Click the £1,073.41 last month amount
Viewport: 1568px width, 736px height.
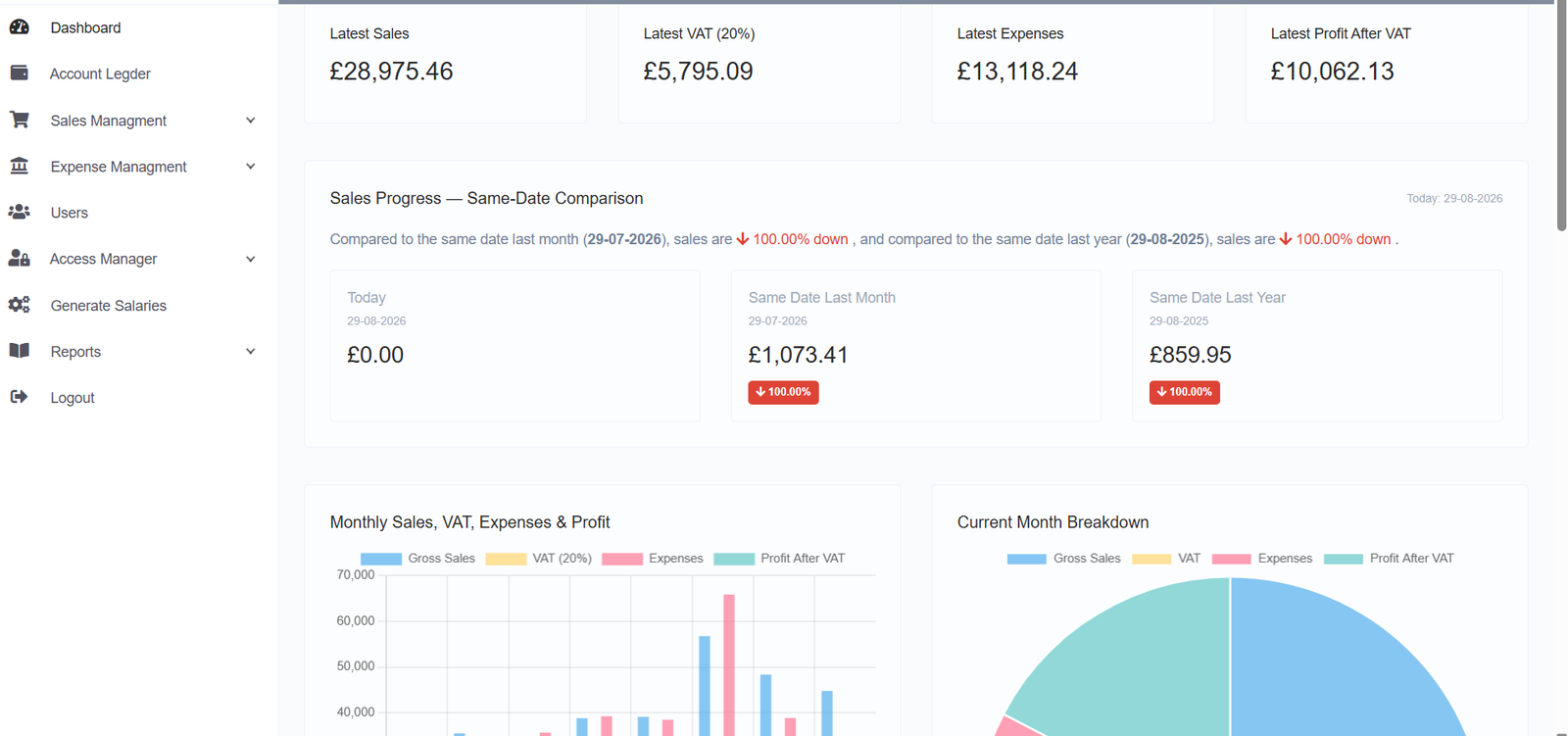[x=798, y=355]
